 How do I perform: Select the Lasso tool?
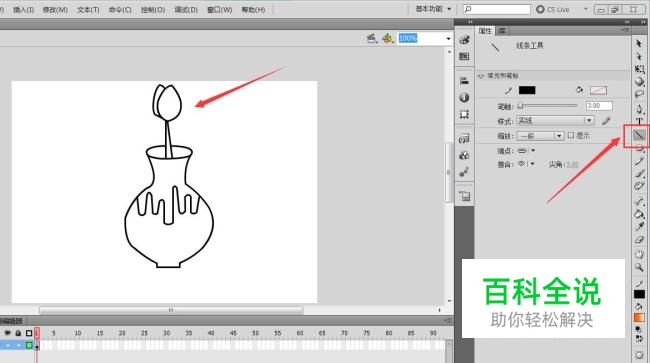tap(639, 94)
